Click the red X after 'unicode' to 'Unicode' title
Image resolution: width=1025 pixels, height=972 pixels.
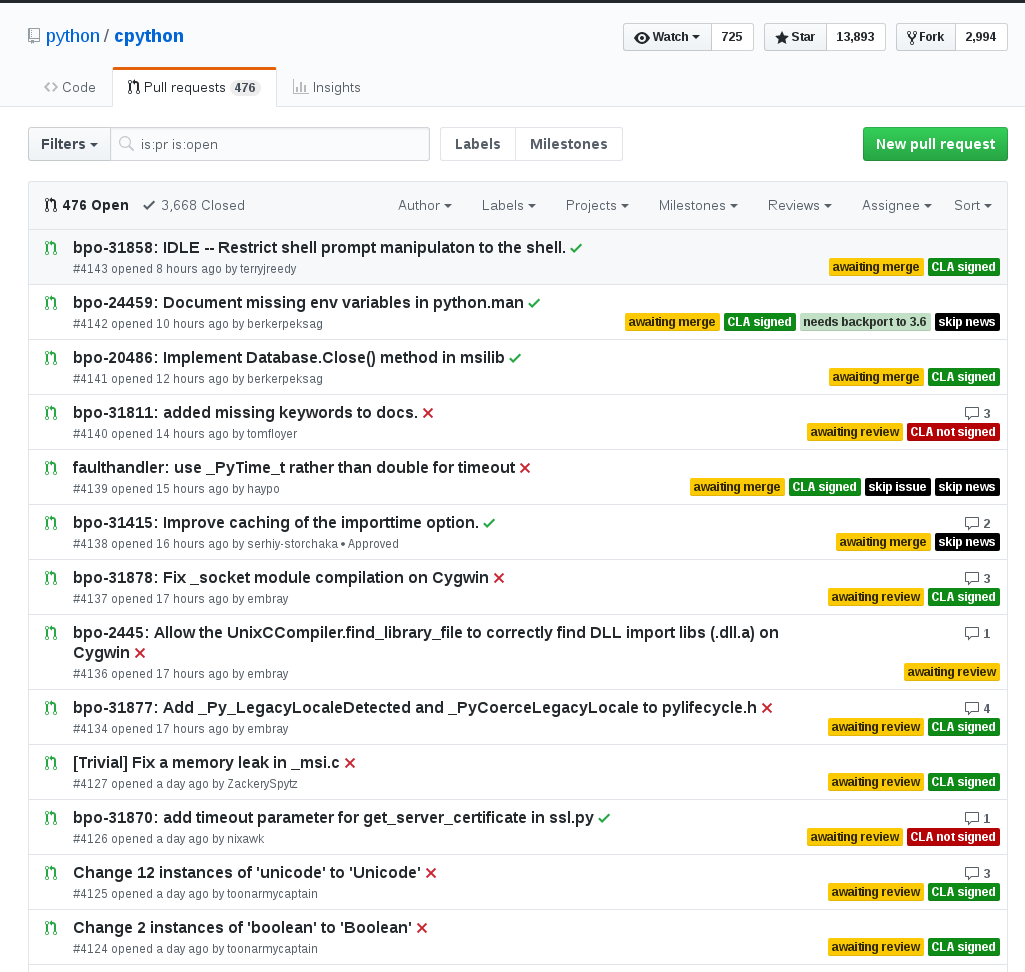click(x=431, y=873)
